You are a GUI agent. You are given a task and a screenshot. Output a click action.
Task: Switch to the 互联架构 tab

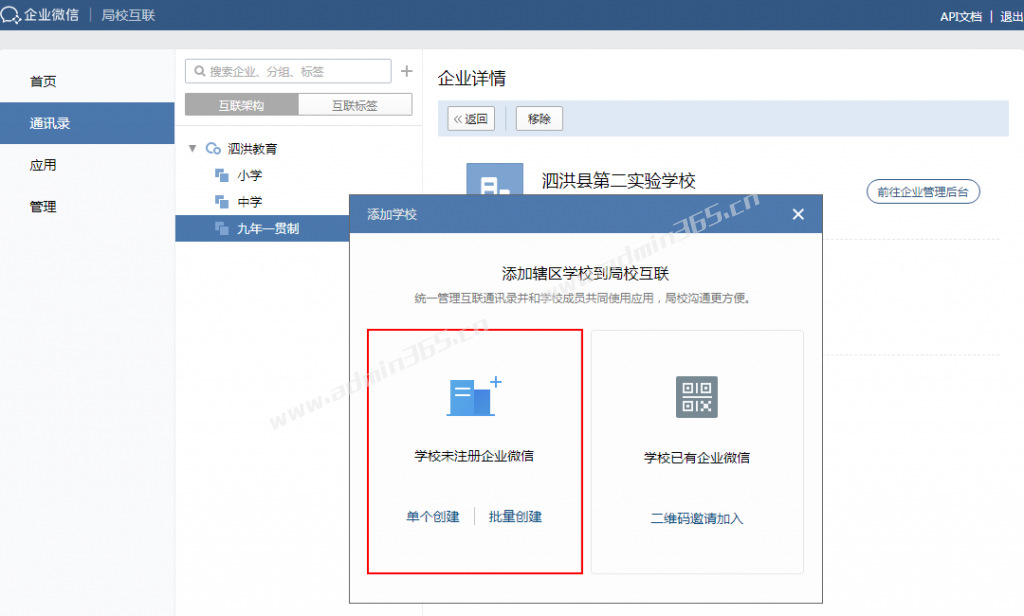pyautogui.click(x=242, y=105)
